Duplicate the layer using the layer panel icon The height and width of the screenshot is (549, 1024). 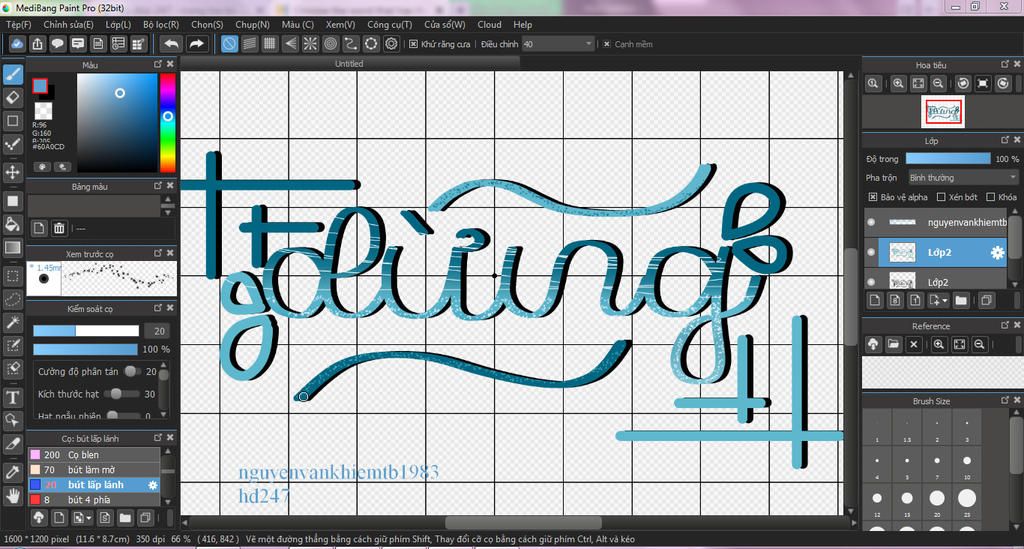986,300
